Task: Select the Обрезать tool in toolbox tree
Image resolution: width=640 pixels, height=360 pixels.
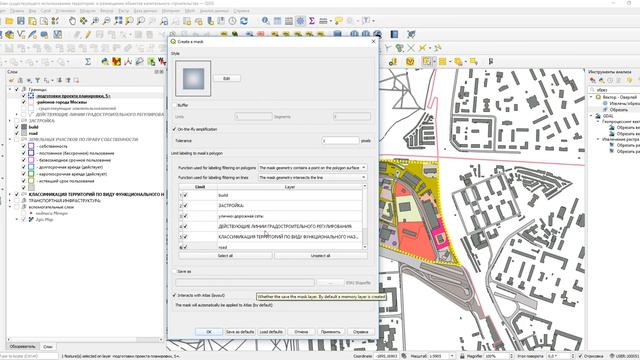Action: tap(619, 110)
